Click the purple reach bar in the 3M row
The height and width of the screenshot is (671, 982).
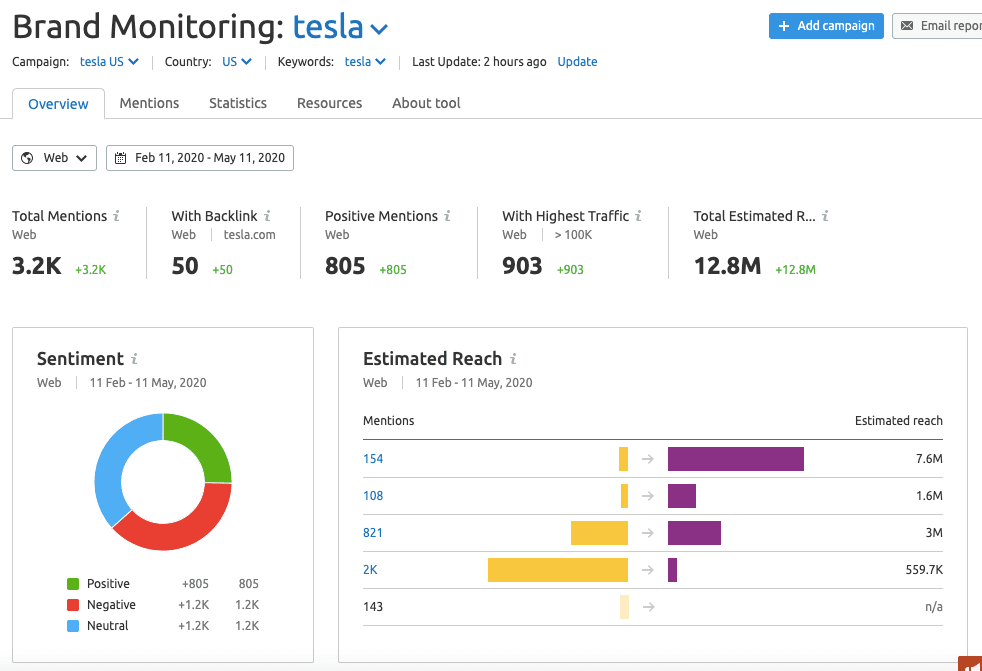[x=695, y=533]
